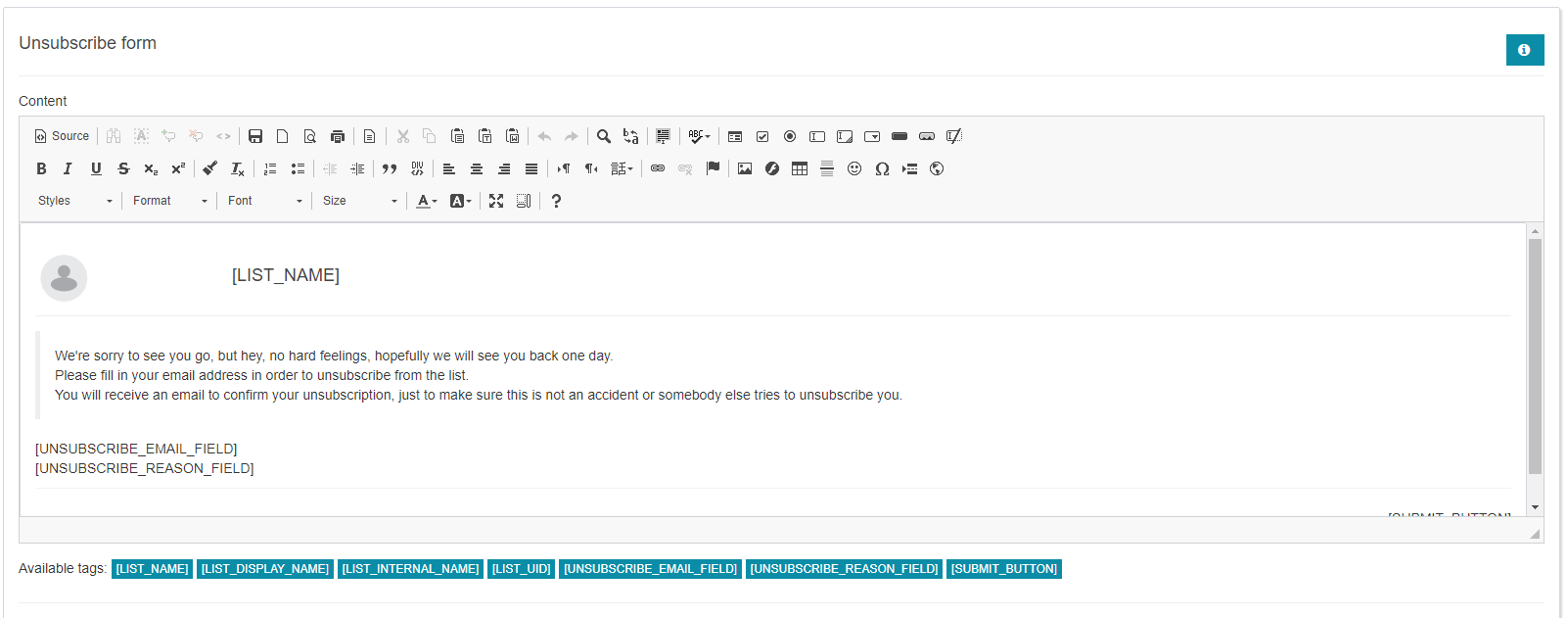Viewport: 1568px width, 618px height.
Task: Toggle italic formatting
Action: [69, 168]
